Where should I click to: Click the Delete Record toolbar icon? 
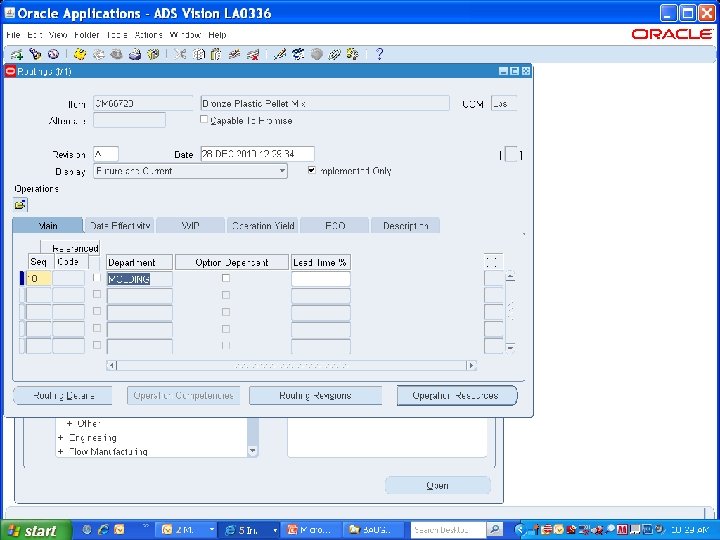pyautogui.click(x=253, y=55)
